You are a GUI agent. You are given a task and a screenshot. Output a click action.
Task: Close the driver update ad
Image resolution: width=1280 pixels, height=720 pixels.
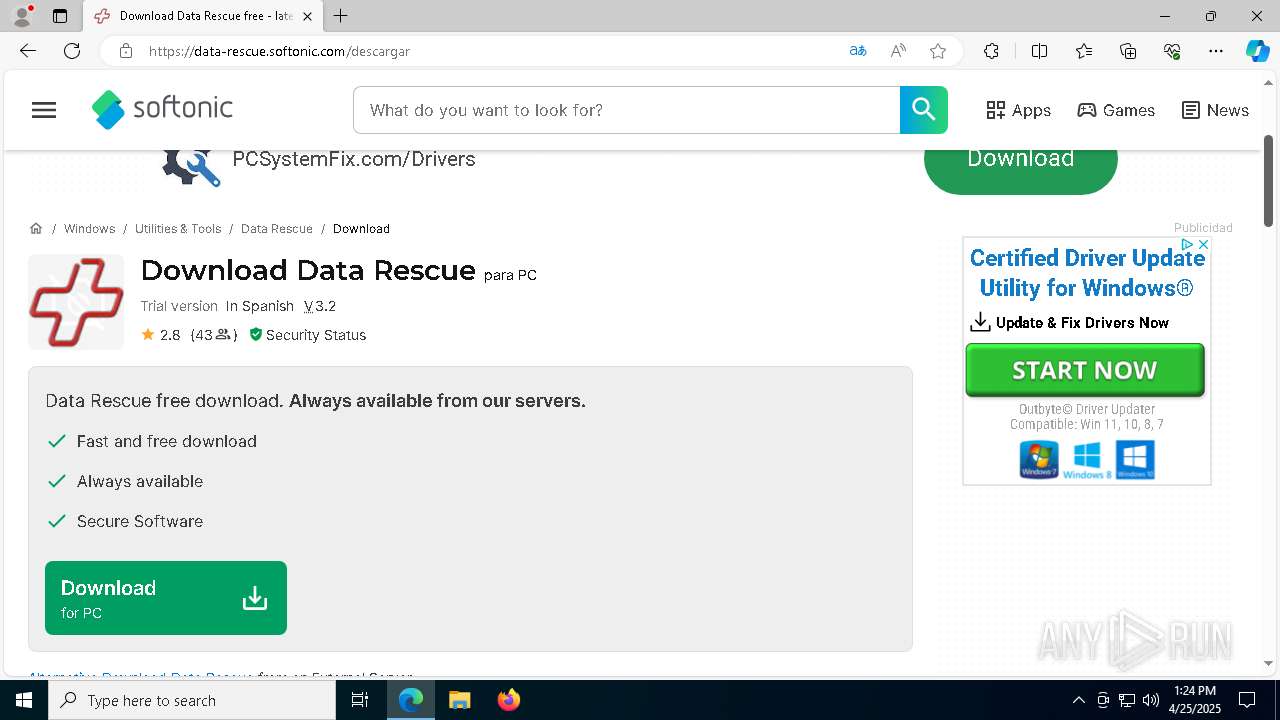pyautogui.click(x=1204, y=244)
